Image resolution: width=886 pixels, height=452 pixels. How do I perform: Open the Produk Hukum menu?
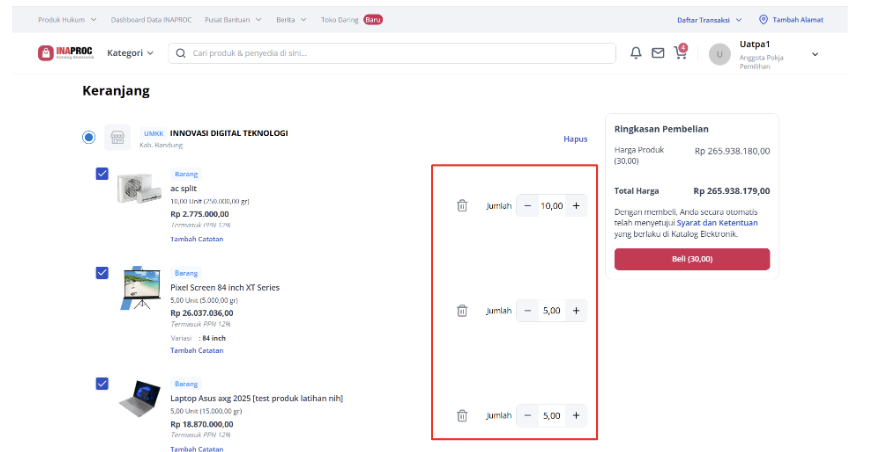[x=67, y=20]
